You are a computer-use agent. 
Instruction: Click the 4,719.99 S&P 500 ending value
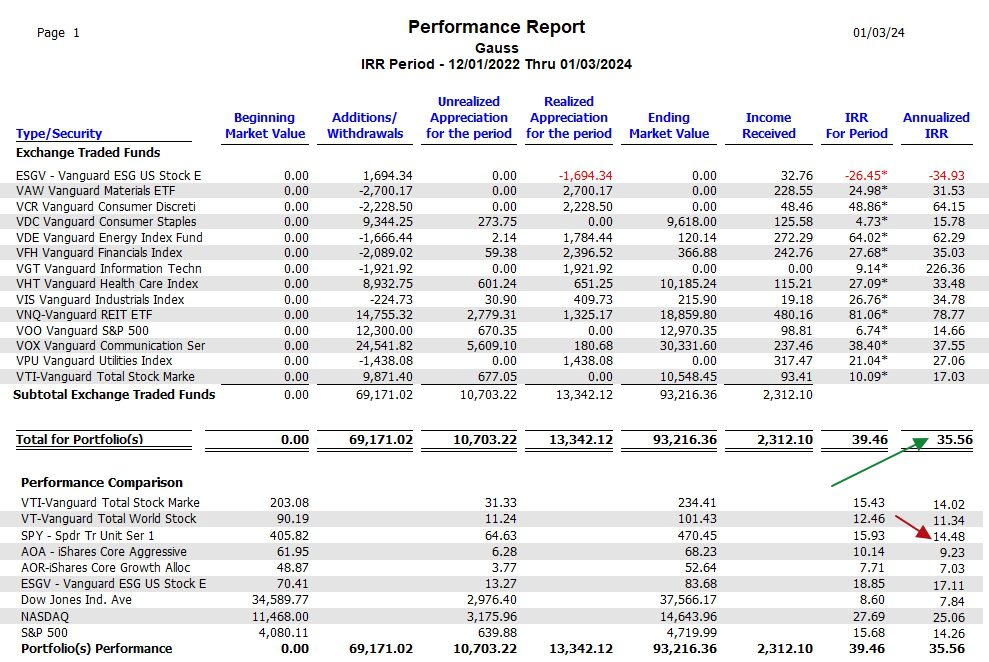691,632
